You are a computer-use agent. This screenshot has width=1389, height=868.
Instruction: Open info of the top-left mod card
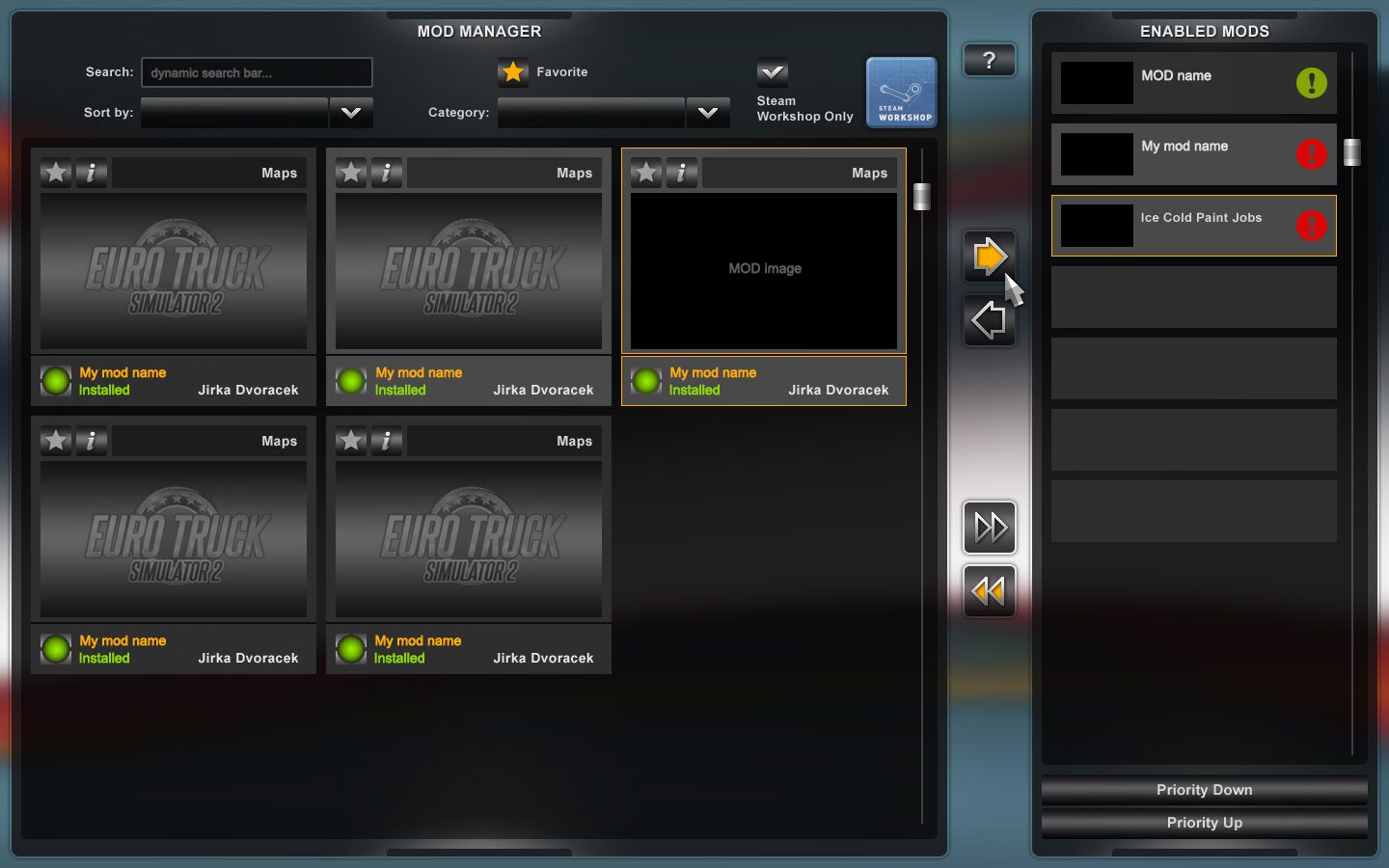tap(92, 173)
